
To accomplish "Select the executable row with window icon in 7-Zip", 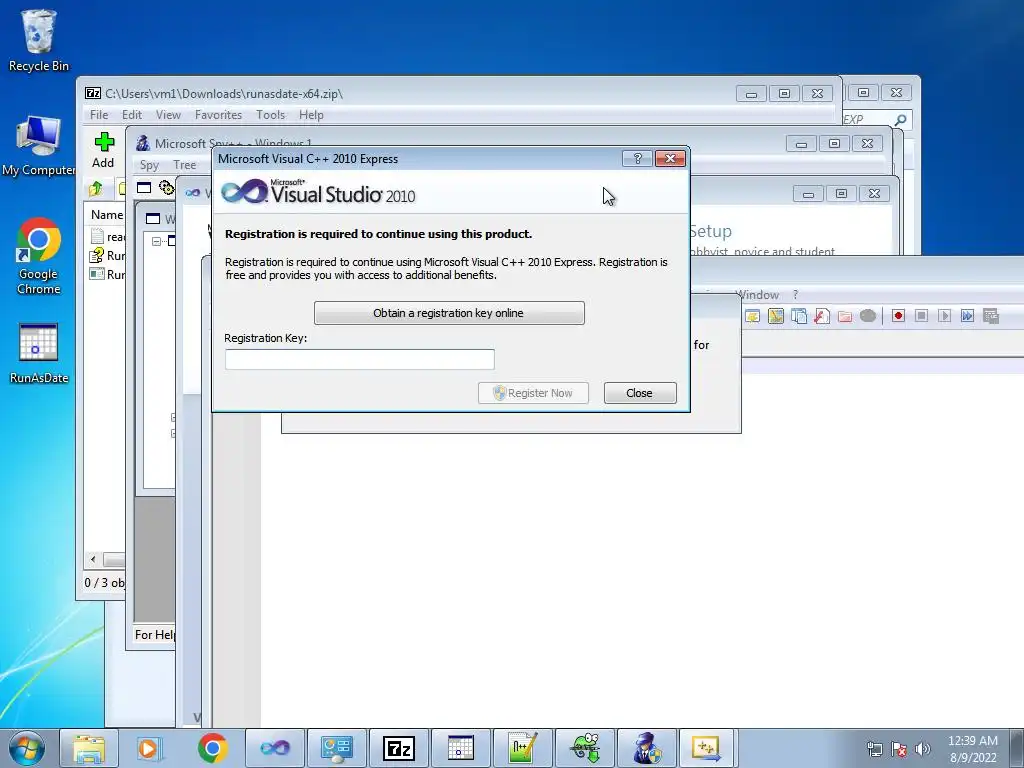I will [x=108, y=274].
